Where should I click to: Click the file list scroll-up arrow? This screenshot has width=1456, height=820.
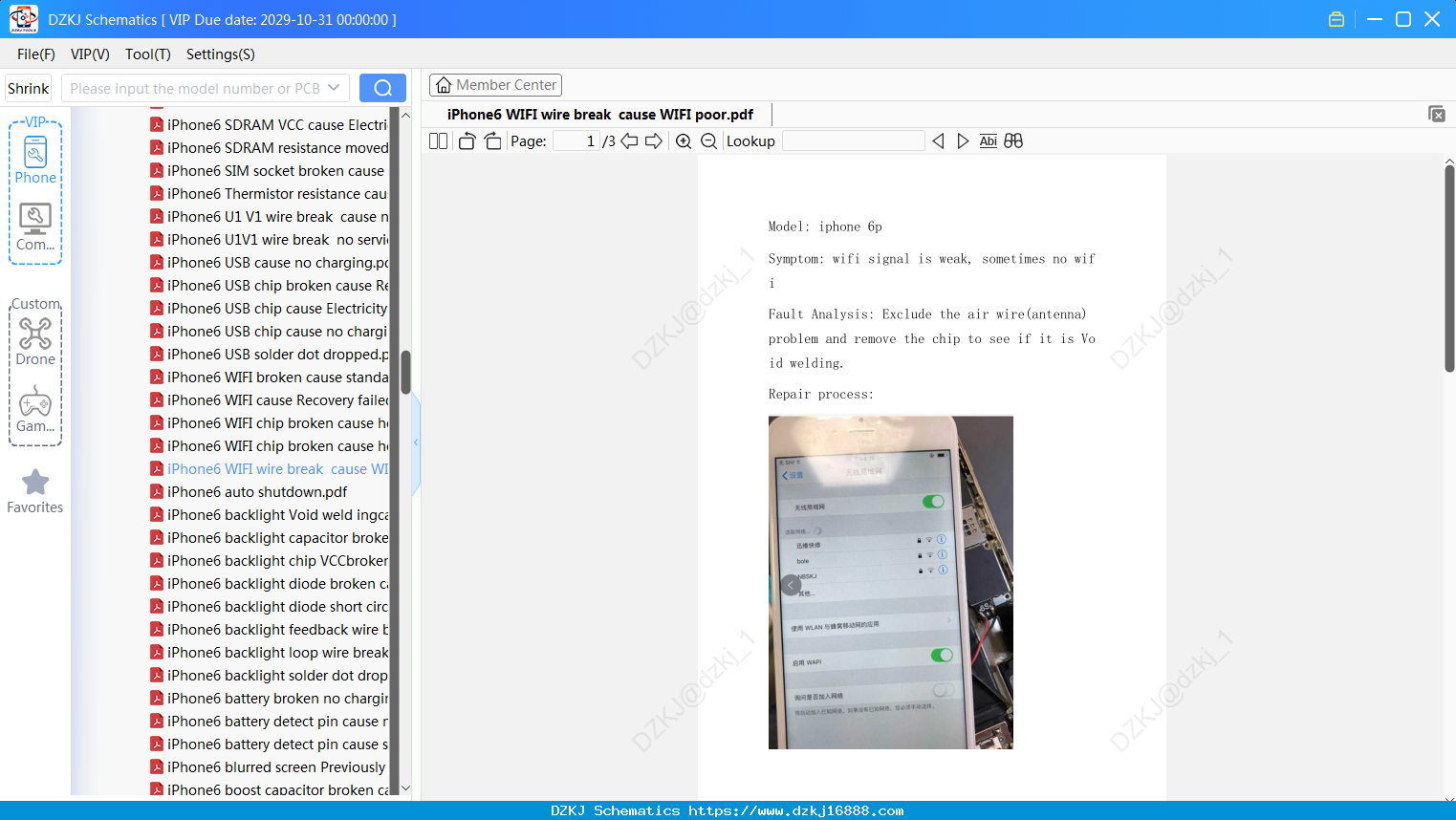pyautogui.click(x=405, y=116)
